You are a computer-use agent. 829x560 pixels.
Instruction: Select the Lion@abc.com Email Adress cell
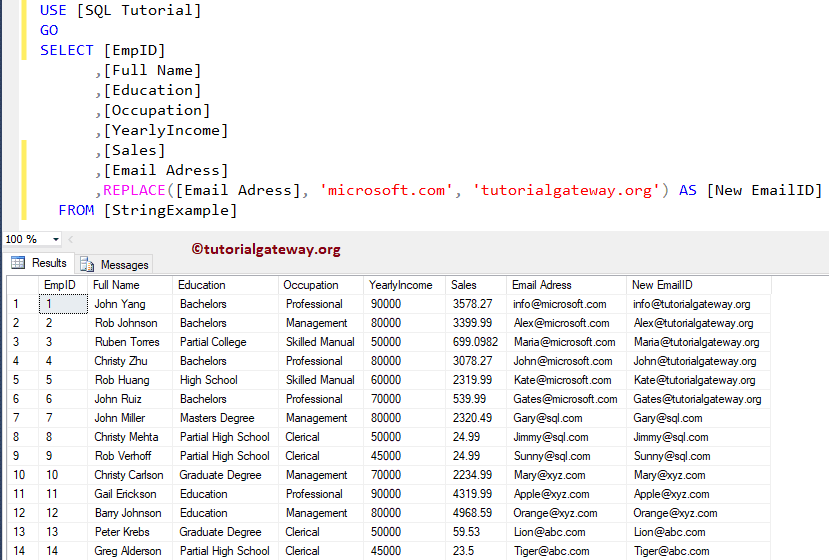tap(567, 533)
